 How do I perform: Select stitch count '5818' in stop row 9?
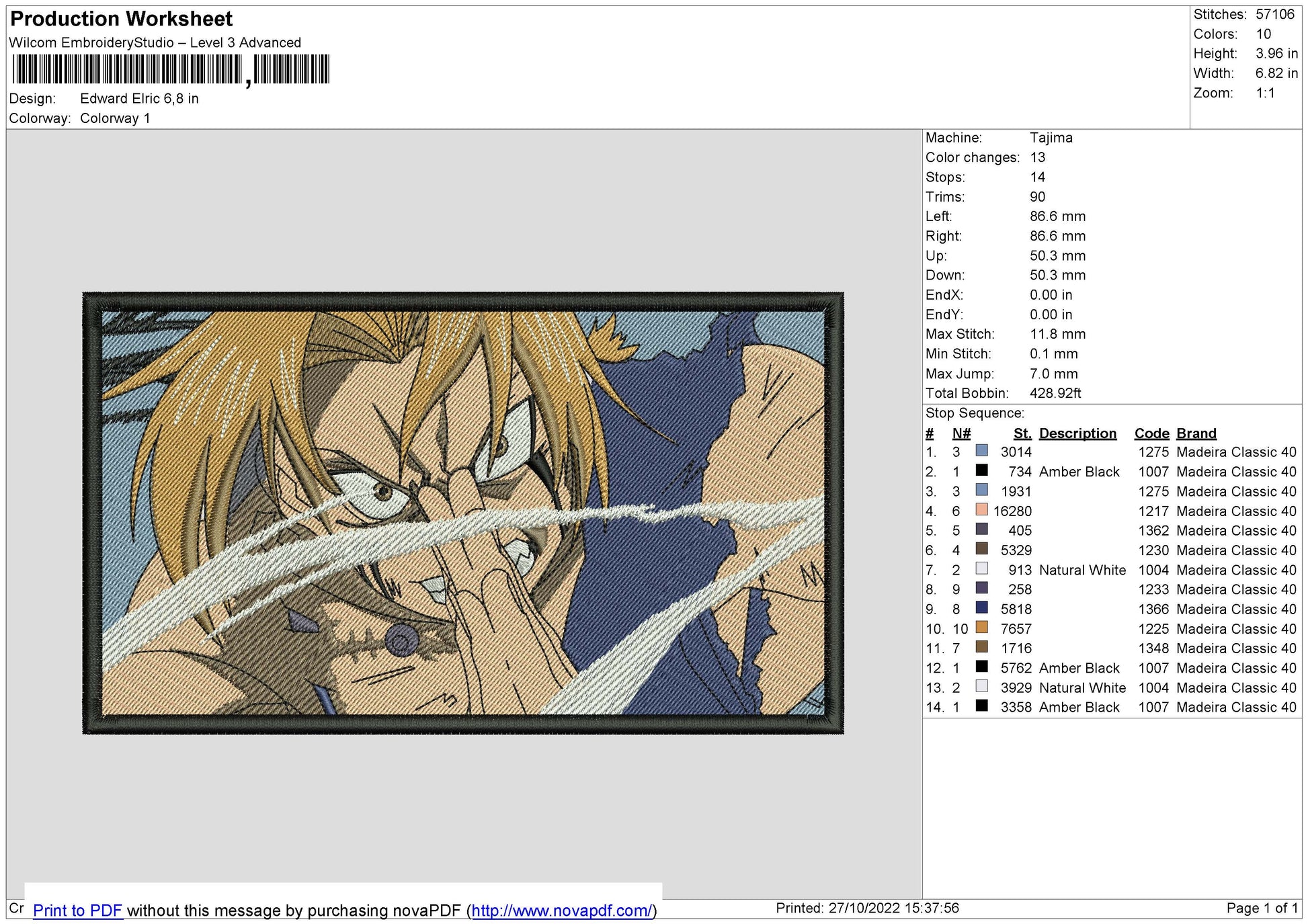tap(1016, 609)
